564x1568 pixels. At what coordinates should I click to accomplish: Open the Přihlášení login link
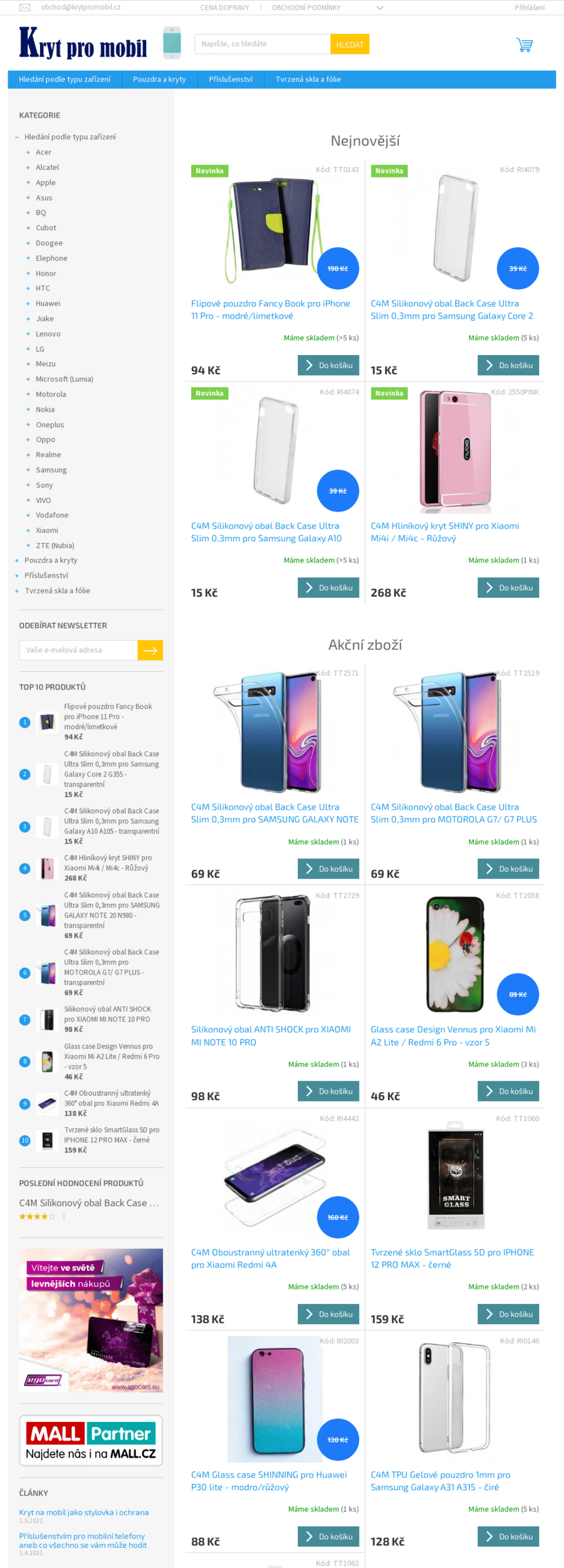click(x=530, y=8)
